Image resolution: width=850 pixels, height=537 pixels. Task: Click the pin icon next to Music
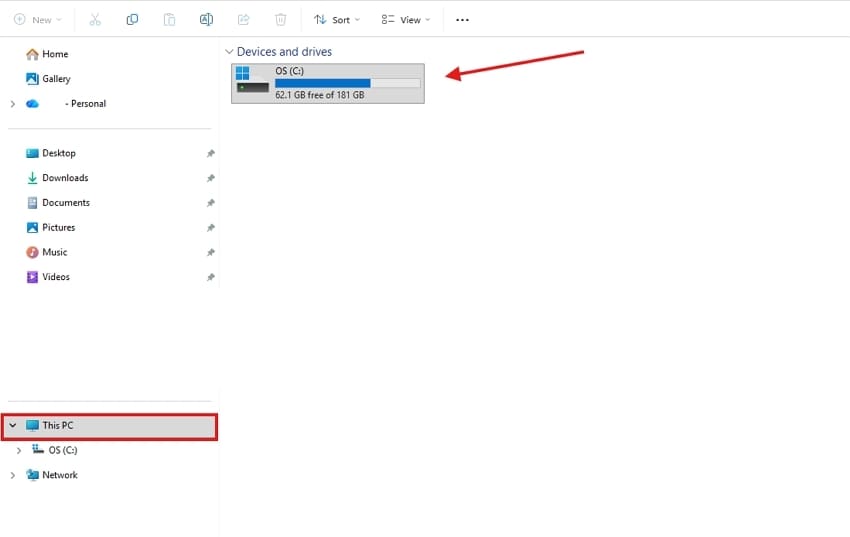tap(210, 252)
